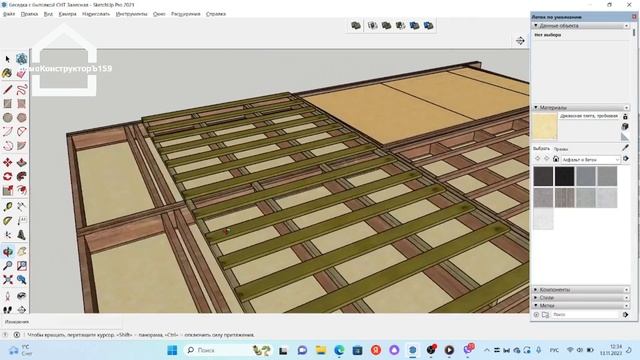Collapse the Метки panel
Screen dimensions: 640x360
point(581,305)
